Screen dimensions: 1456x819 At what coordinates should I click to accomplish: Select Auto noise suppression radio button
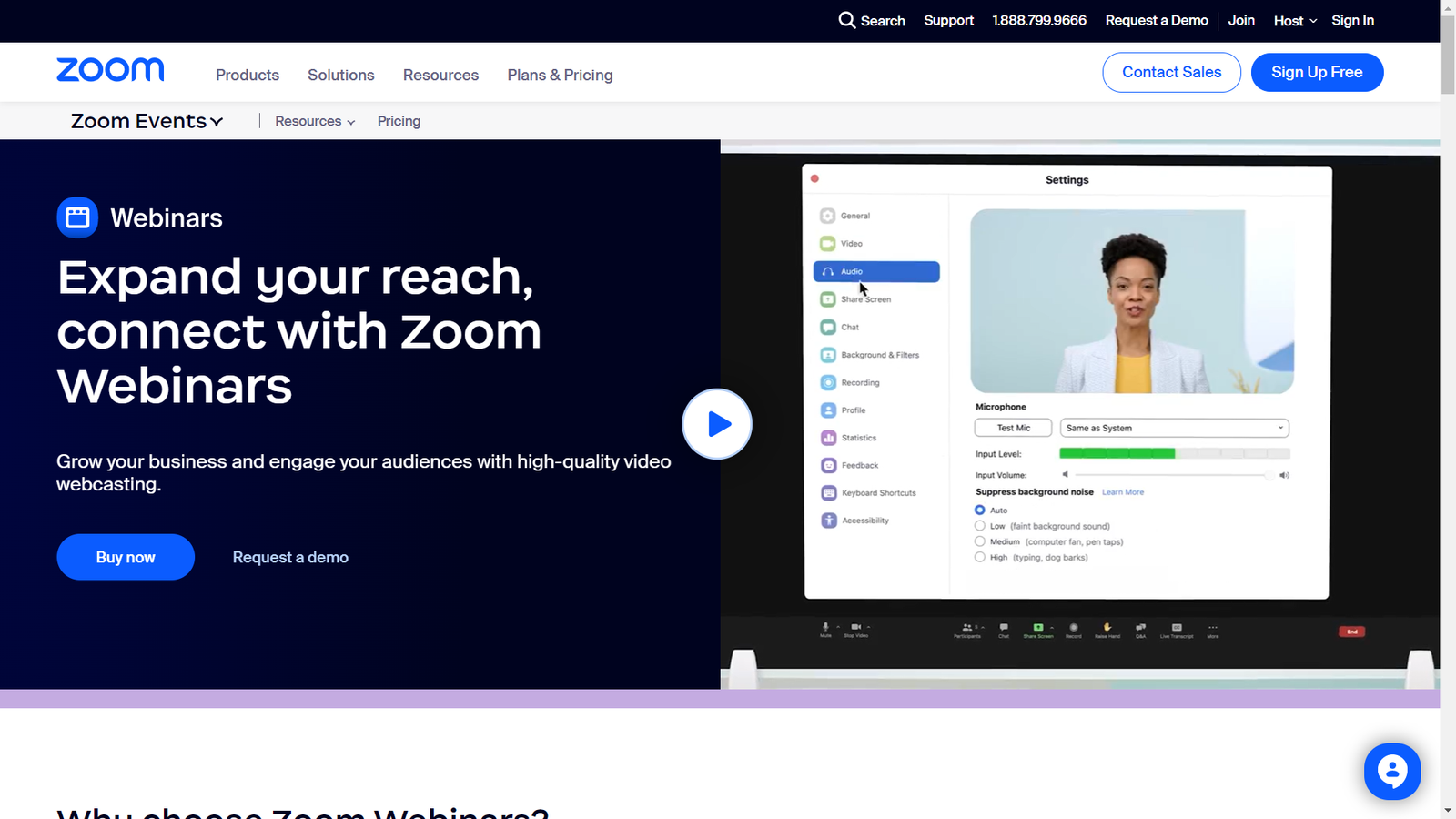tap(980, 510)
